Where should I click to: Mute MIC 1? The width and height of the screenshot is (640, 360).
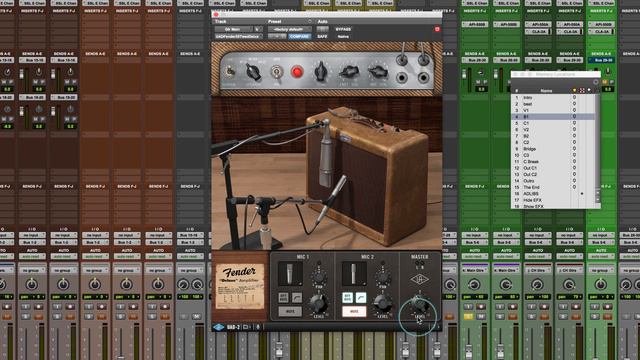pos(290,311)
